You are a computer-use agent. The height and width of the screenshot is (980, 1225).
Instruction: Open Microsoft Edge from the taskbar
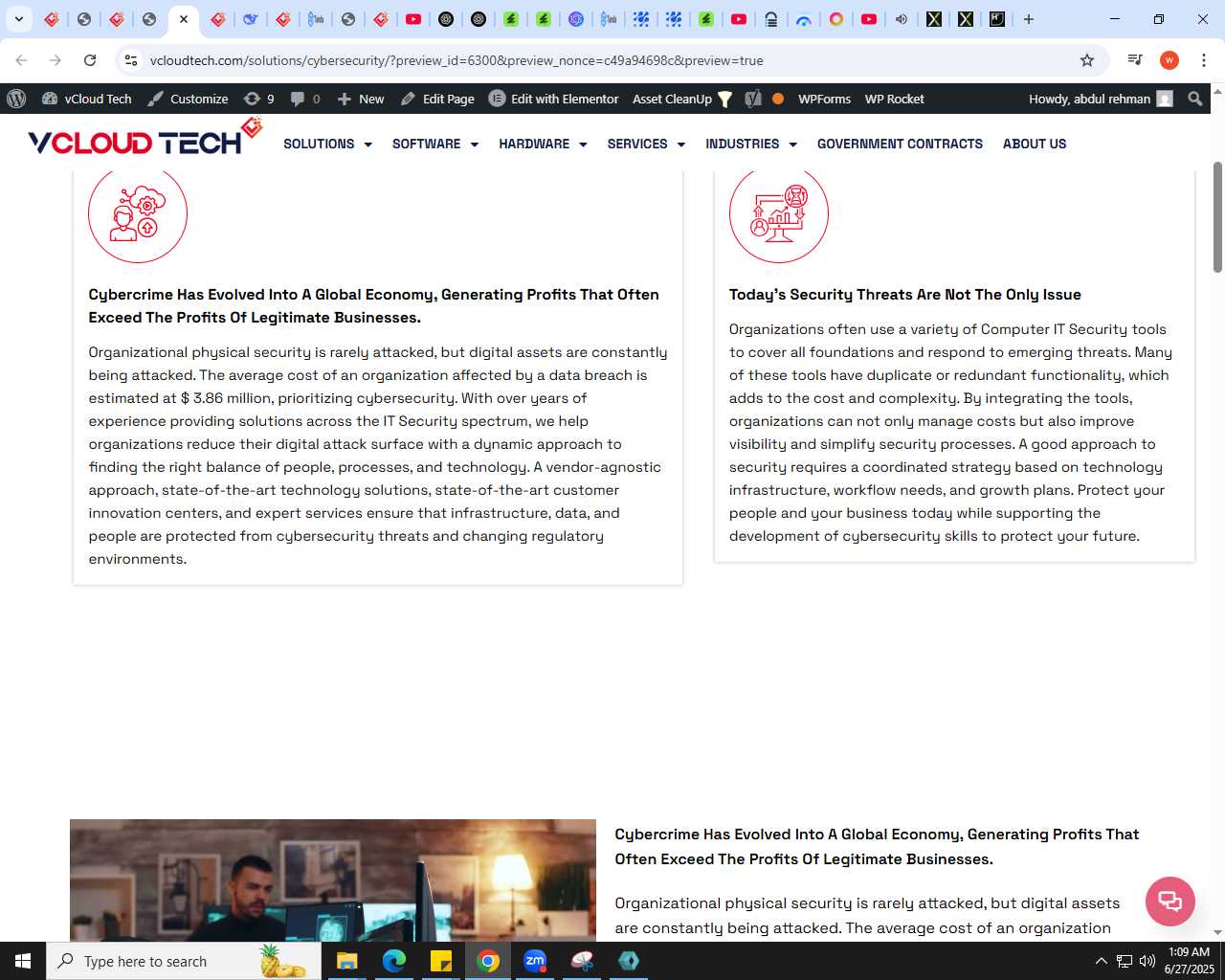click(393, 961)
